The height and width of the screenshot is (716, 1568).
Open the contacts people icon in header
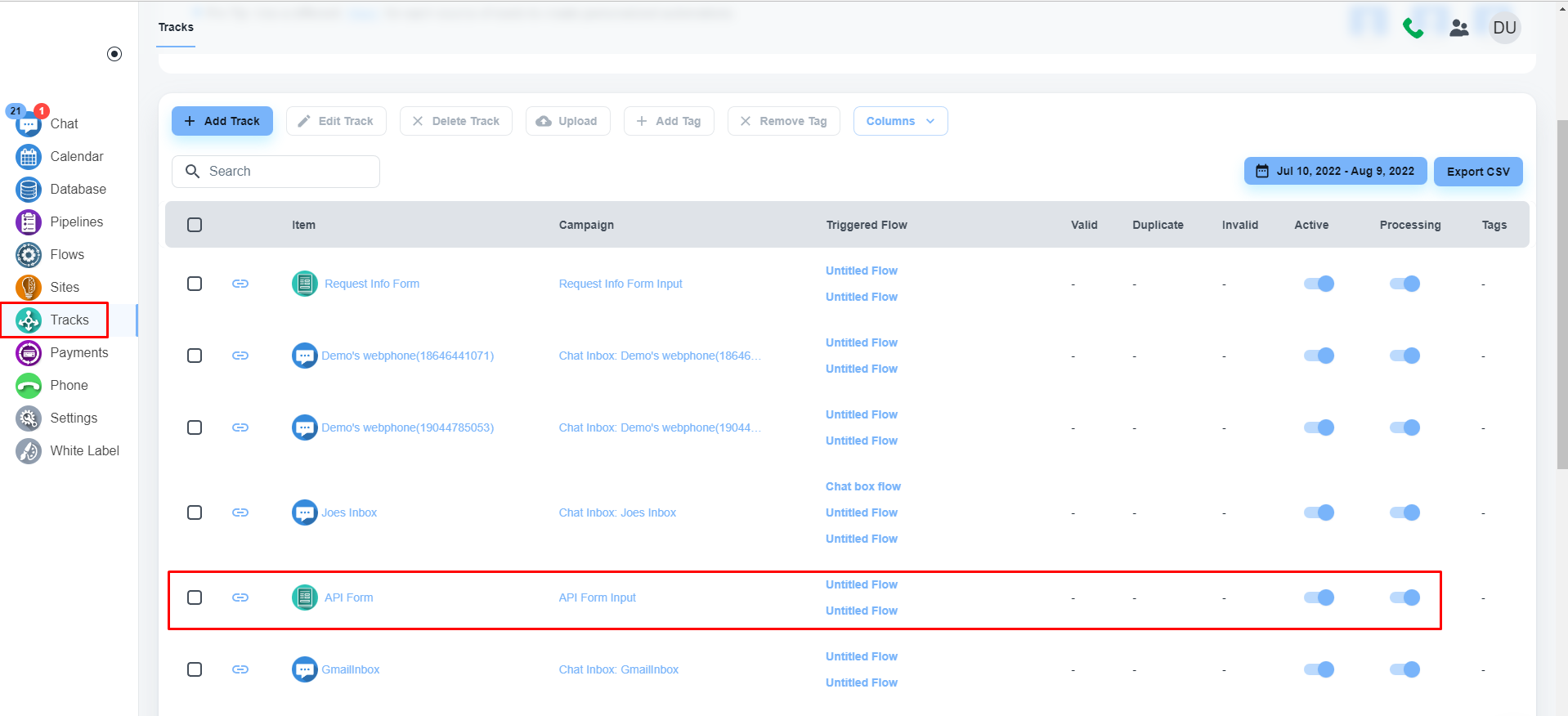pos(1458,29)
